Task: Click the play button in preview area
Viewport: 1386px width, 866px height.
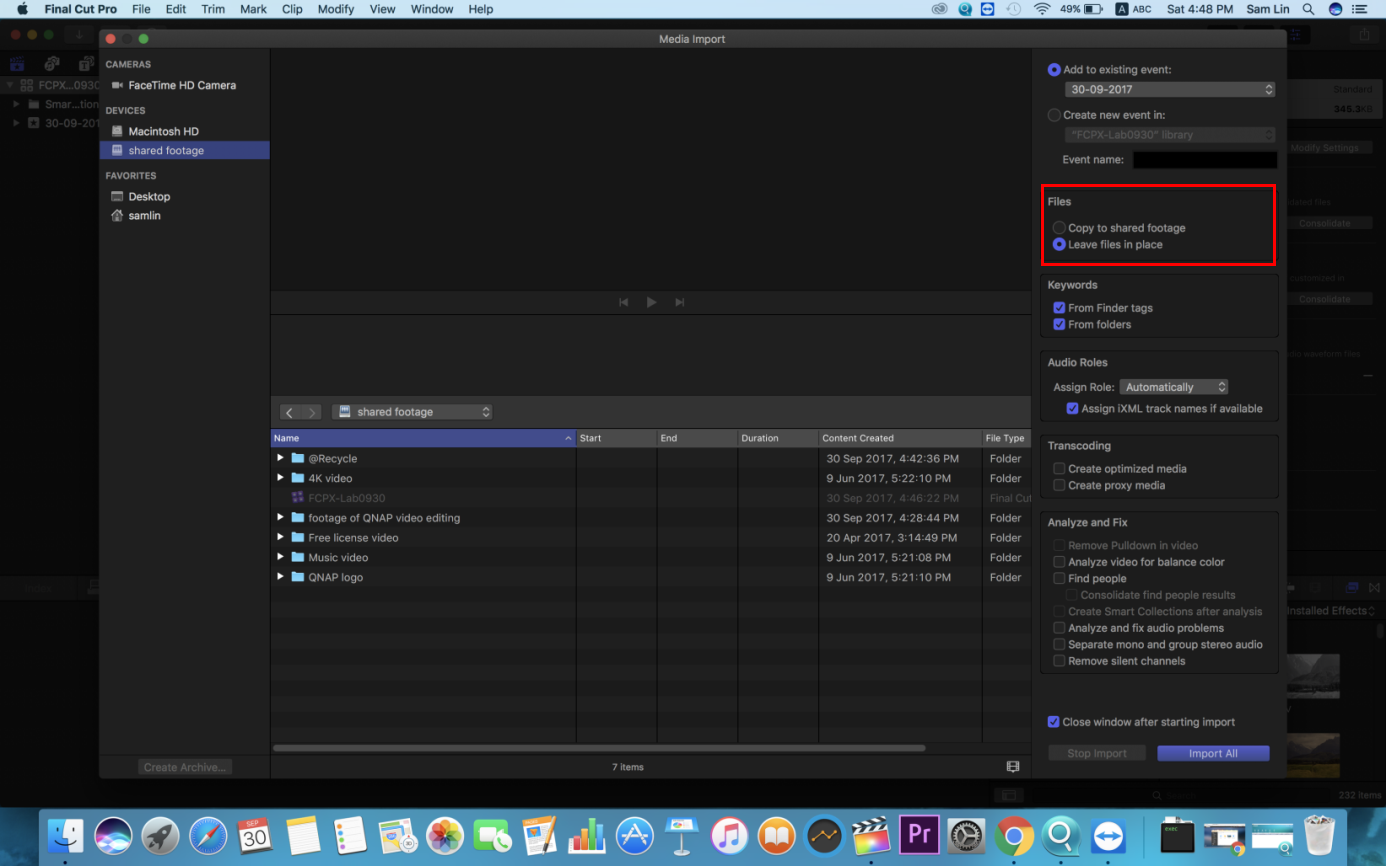Action: [651, 302]
